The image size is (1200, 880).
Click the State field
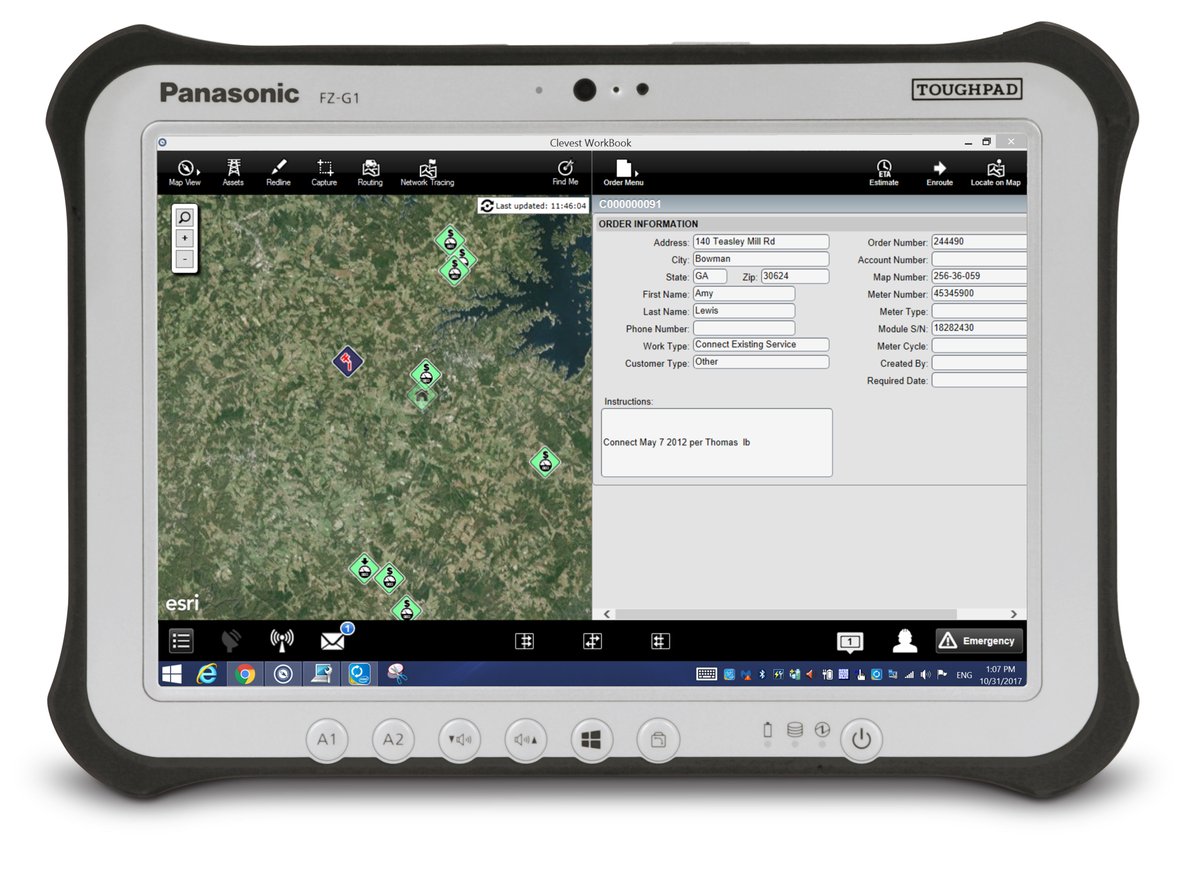tap(709, 276)
